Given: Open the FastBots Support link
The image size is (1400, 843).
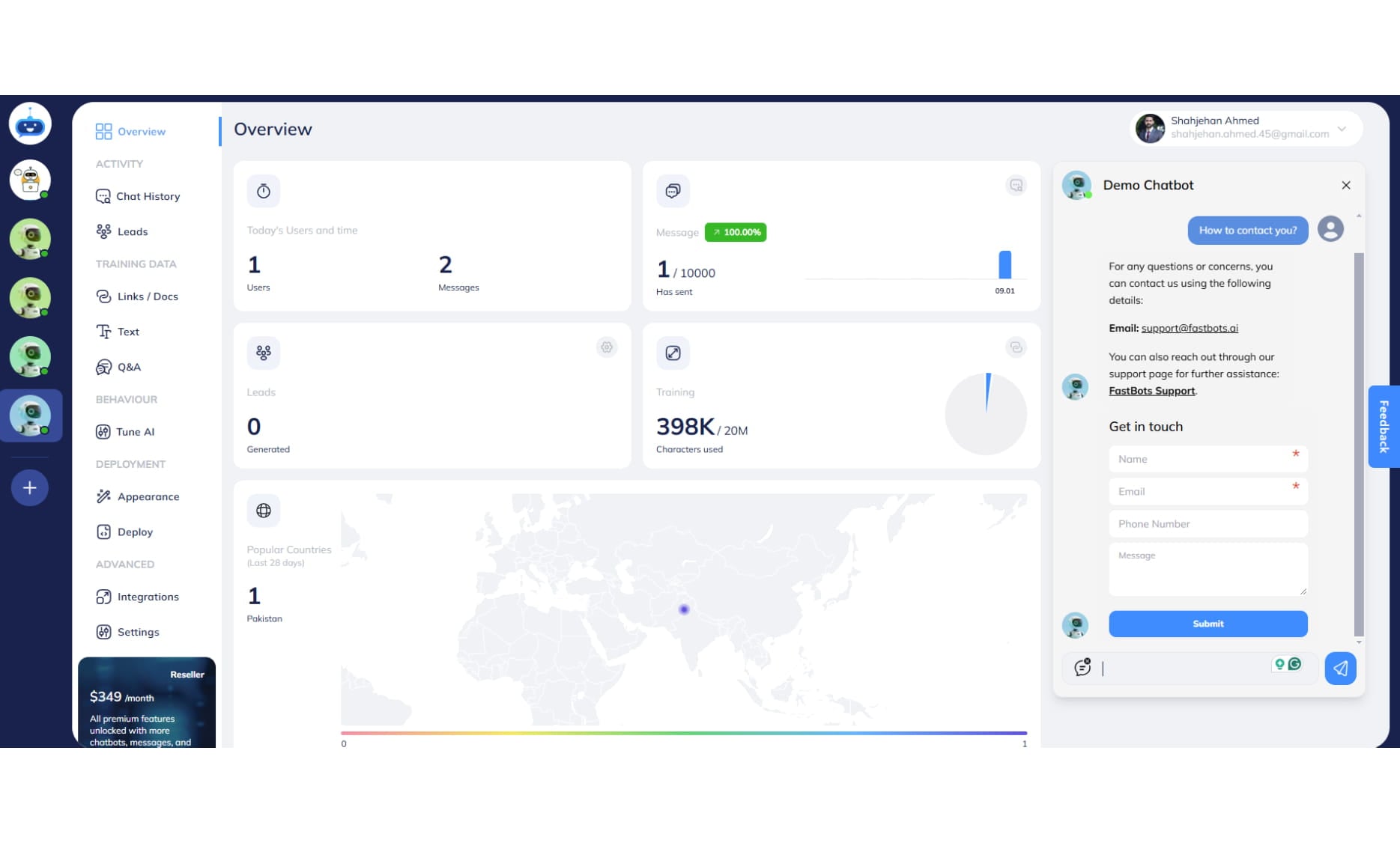Looking at the screenshot, I should click(1151, 391).
